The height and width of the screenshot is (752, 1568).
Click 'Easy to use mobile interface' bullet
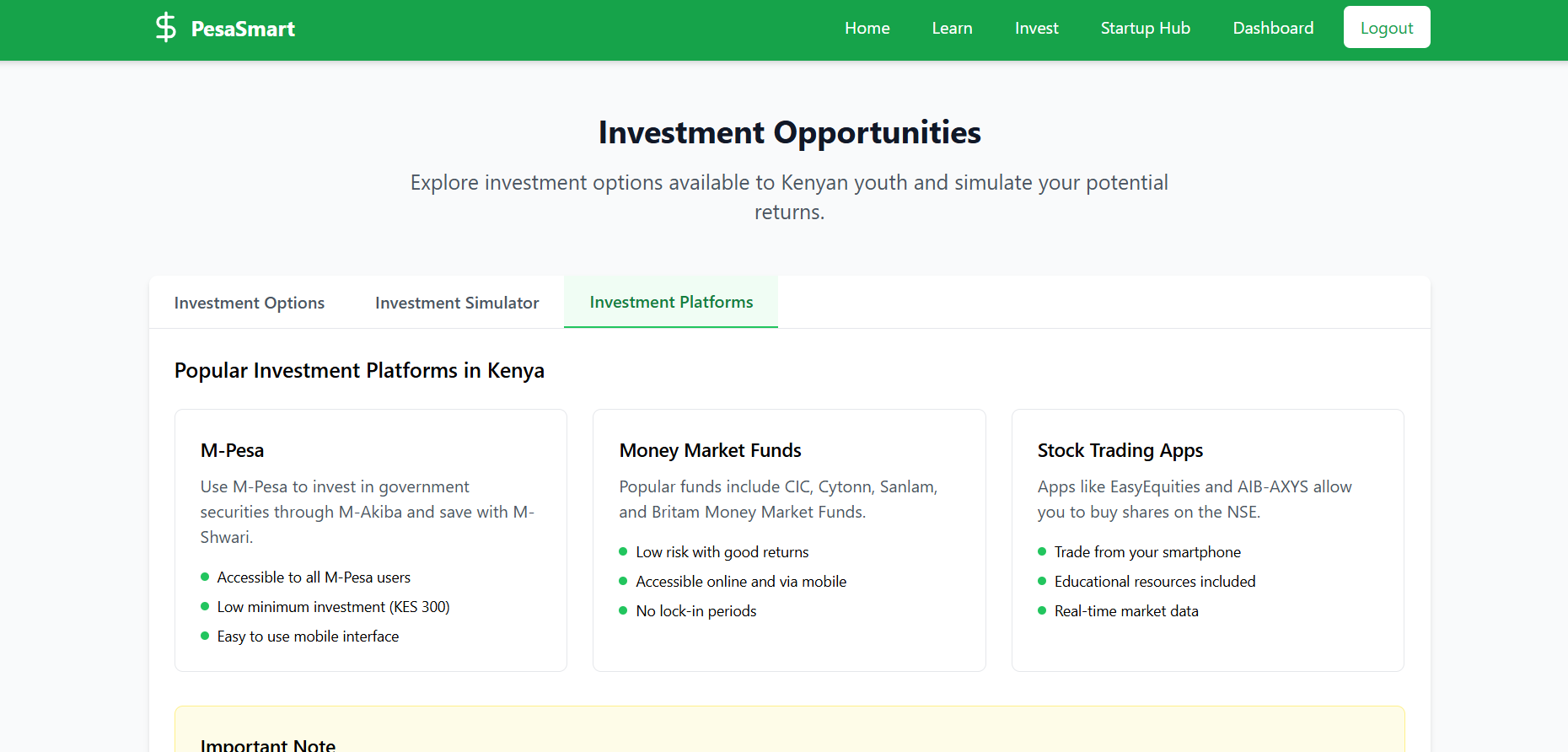[308, 637]
